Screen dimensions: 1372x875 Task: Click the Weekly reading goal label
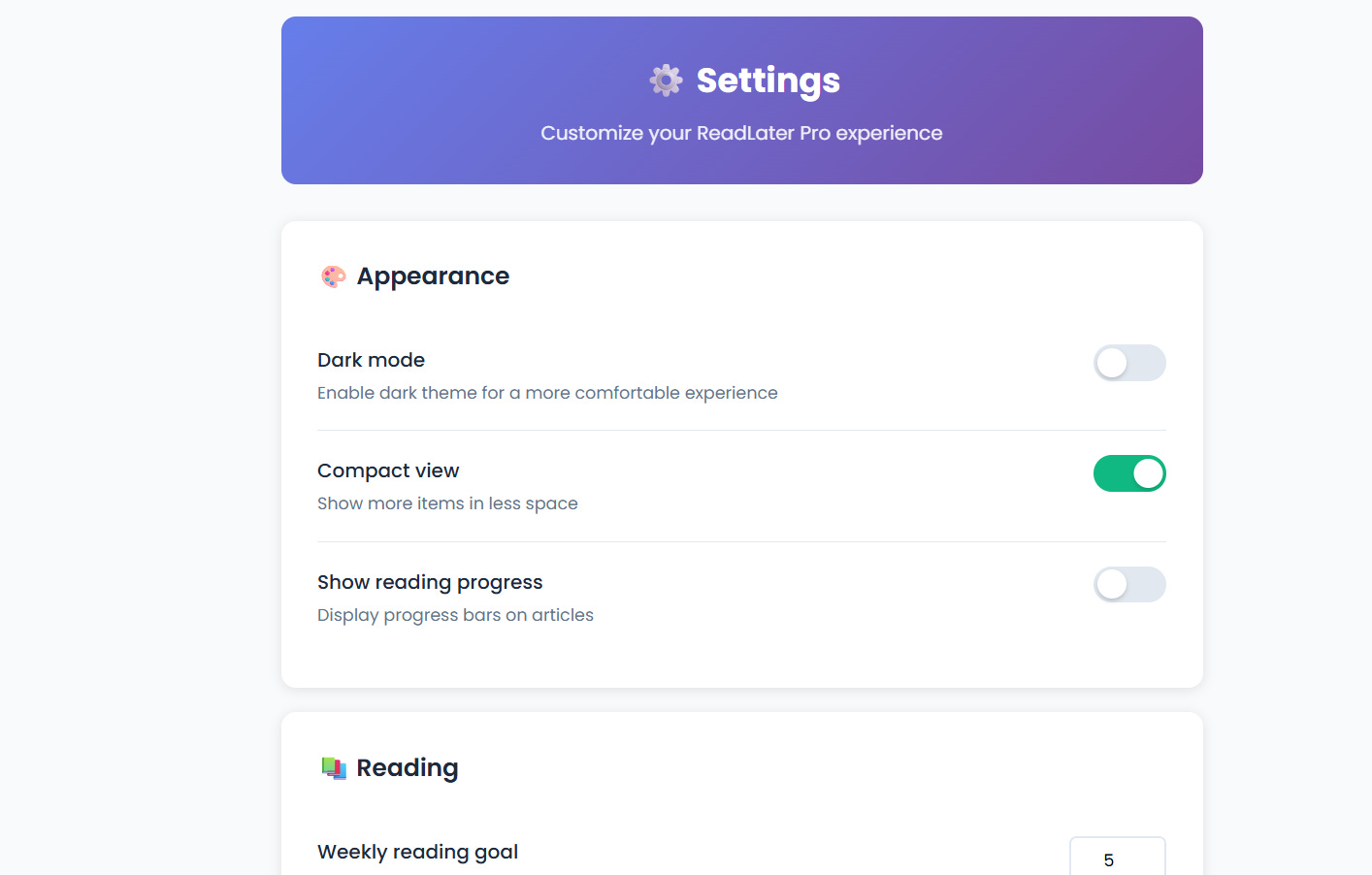(417, 852)
